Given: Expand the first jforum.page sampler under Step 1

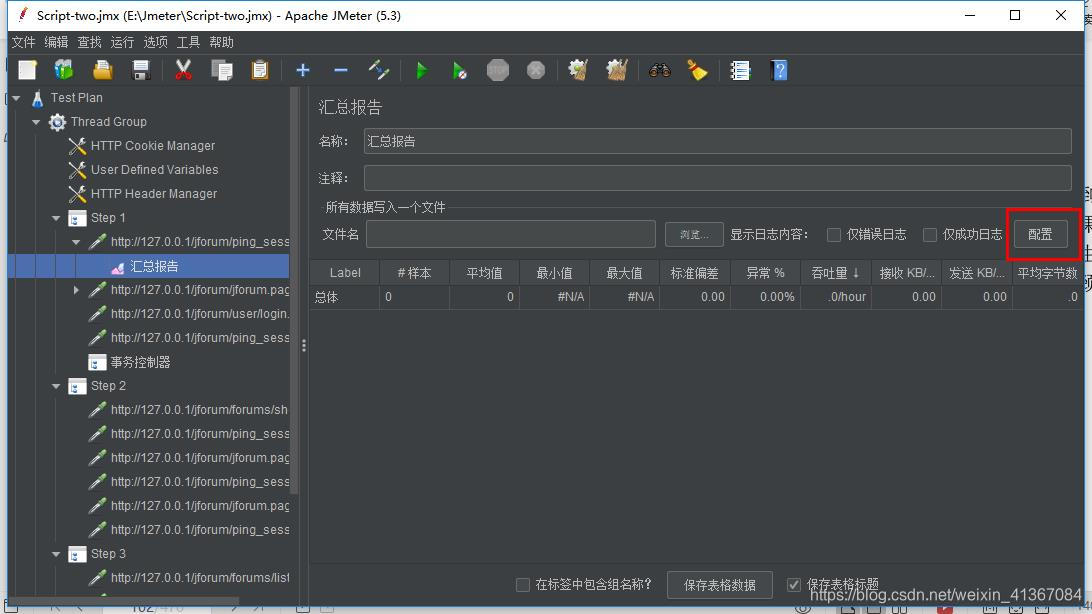Looking at the screenshot, I should pyautogui.click(x=76, y=290).
